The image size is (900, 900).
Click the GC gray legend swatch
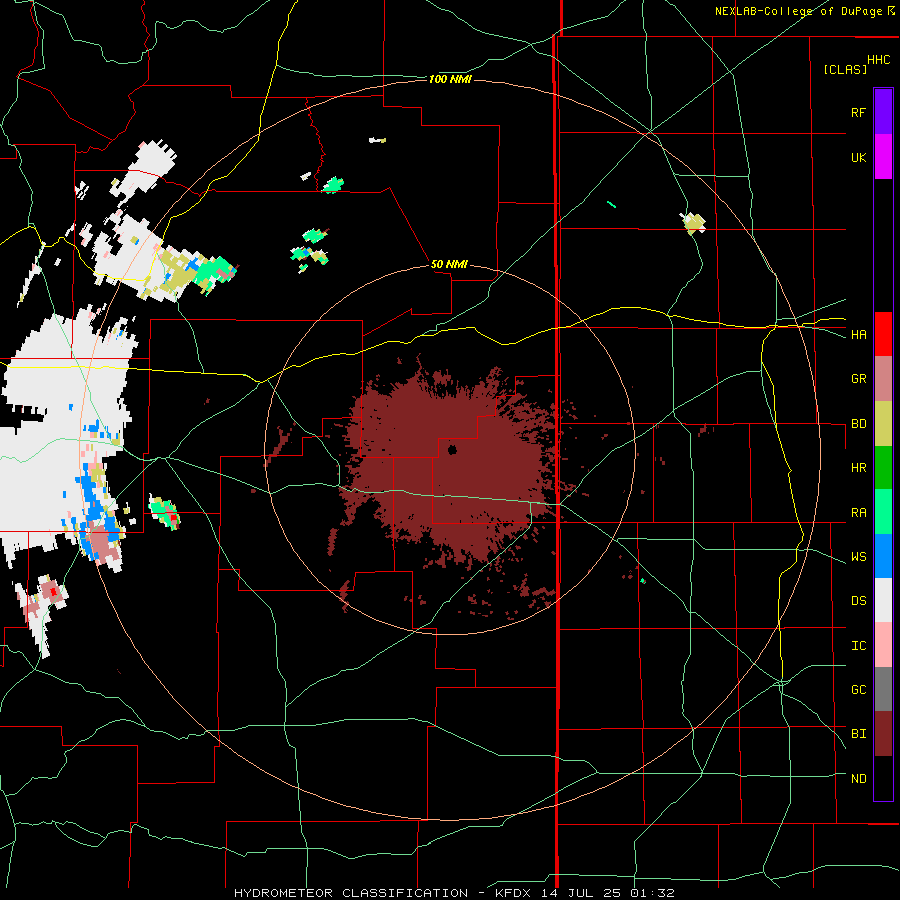tap(883, 689)
